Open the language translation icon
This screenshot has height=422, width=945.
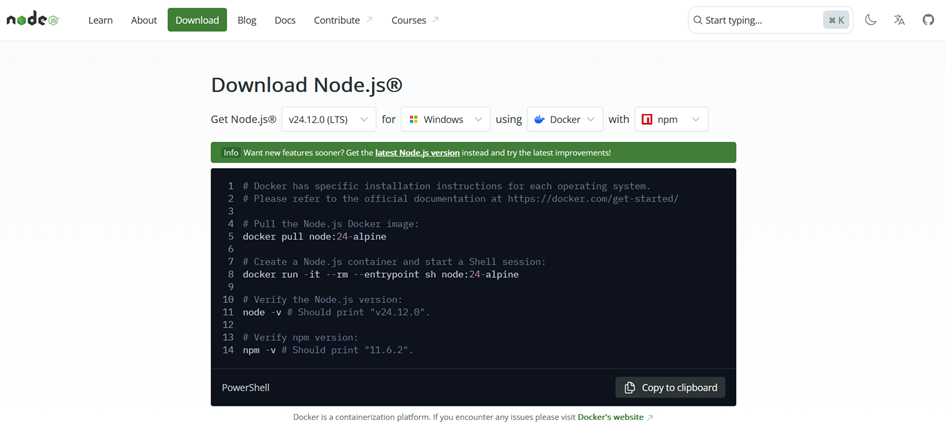coord(899,20)
